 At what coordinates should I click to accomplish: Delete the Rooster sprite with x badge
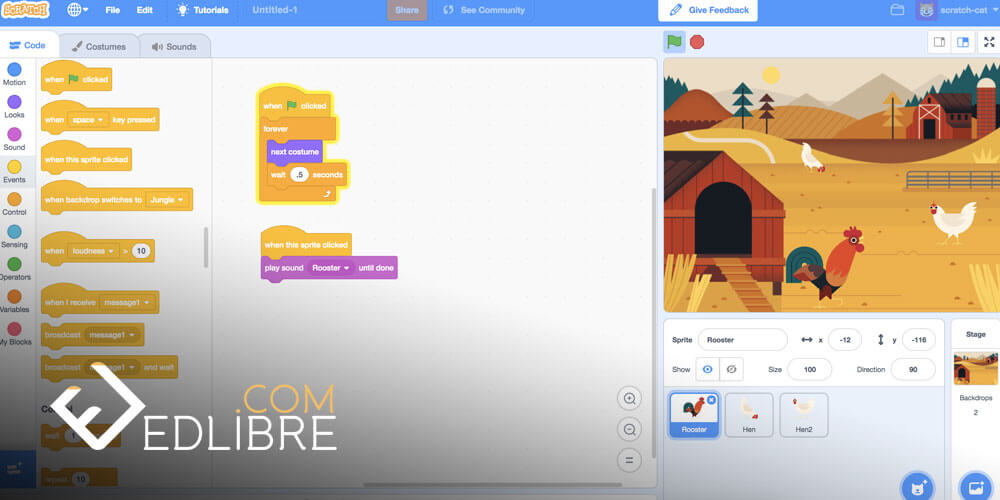click(x=711, y=400)
